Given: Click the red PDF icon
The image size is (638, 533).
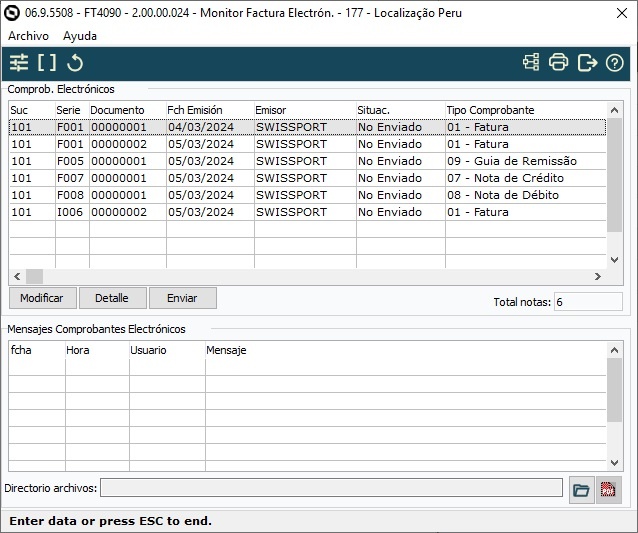Looking at the screenshot, I should (608, 490).
